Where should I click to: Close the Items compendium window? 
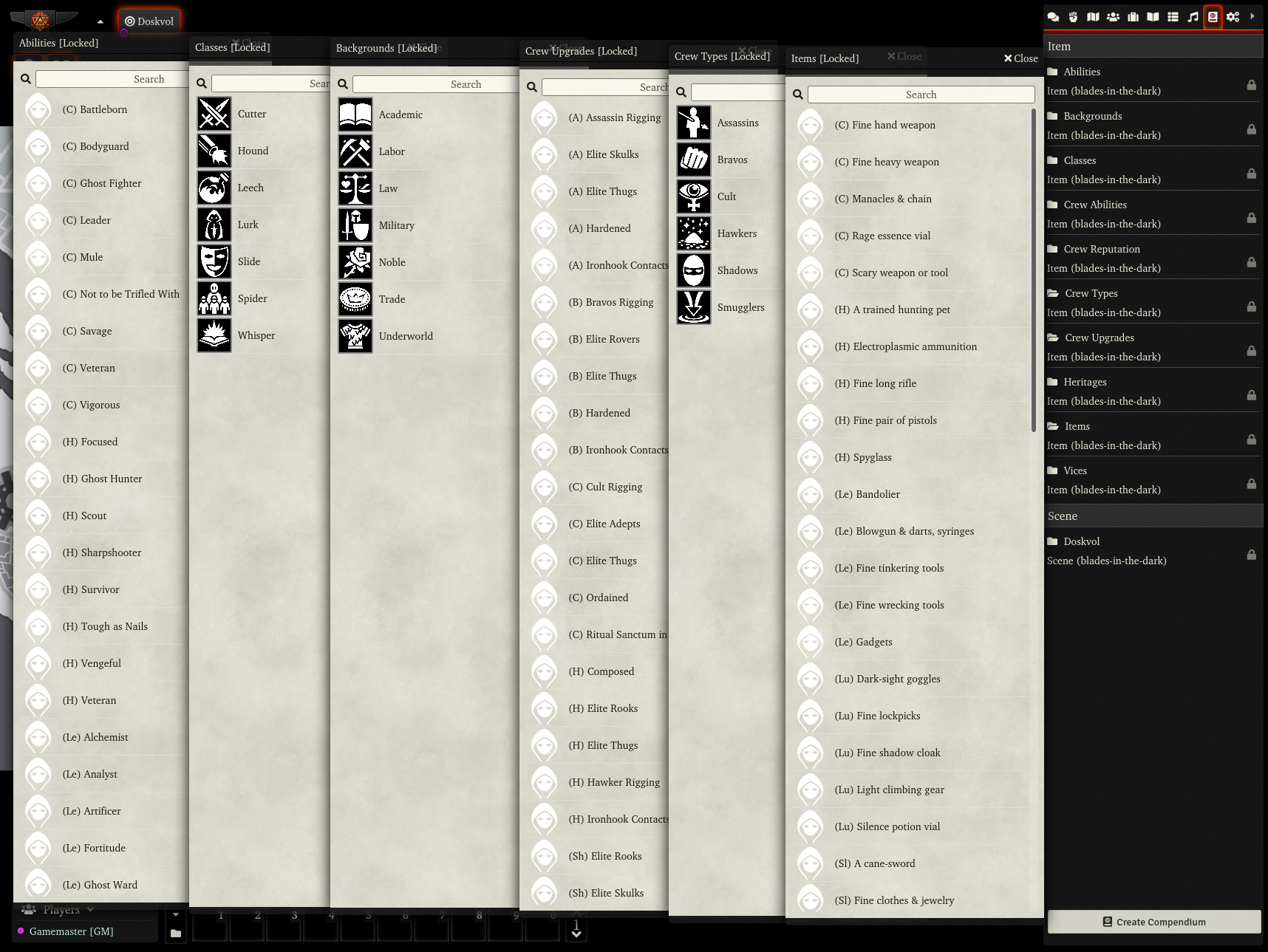1020,58
